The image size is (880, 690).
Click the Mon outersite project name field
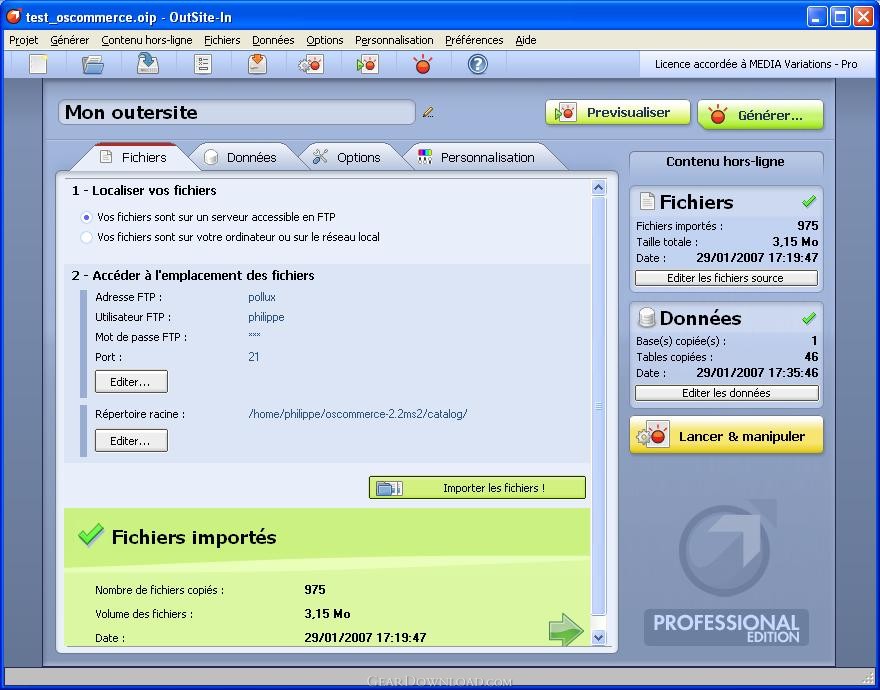(x=236, y=112)
